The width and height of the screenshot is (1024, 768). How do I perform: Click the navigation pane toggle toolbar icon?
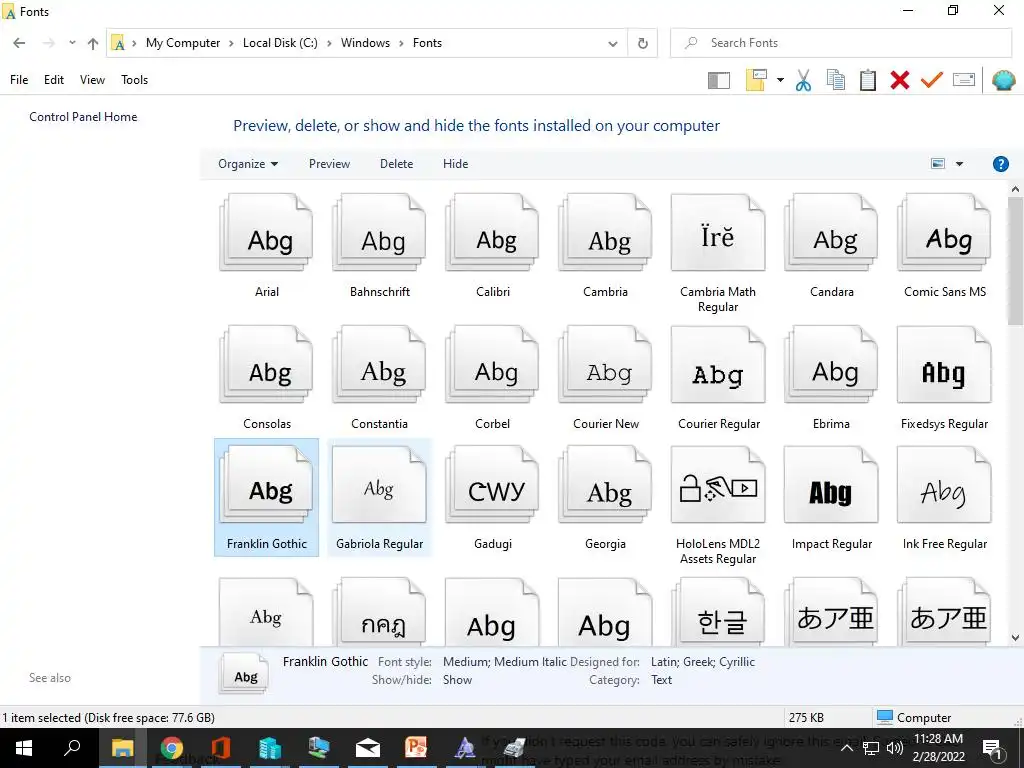tap(718, 80)
